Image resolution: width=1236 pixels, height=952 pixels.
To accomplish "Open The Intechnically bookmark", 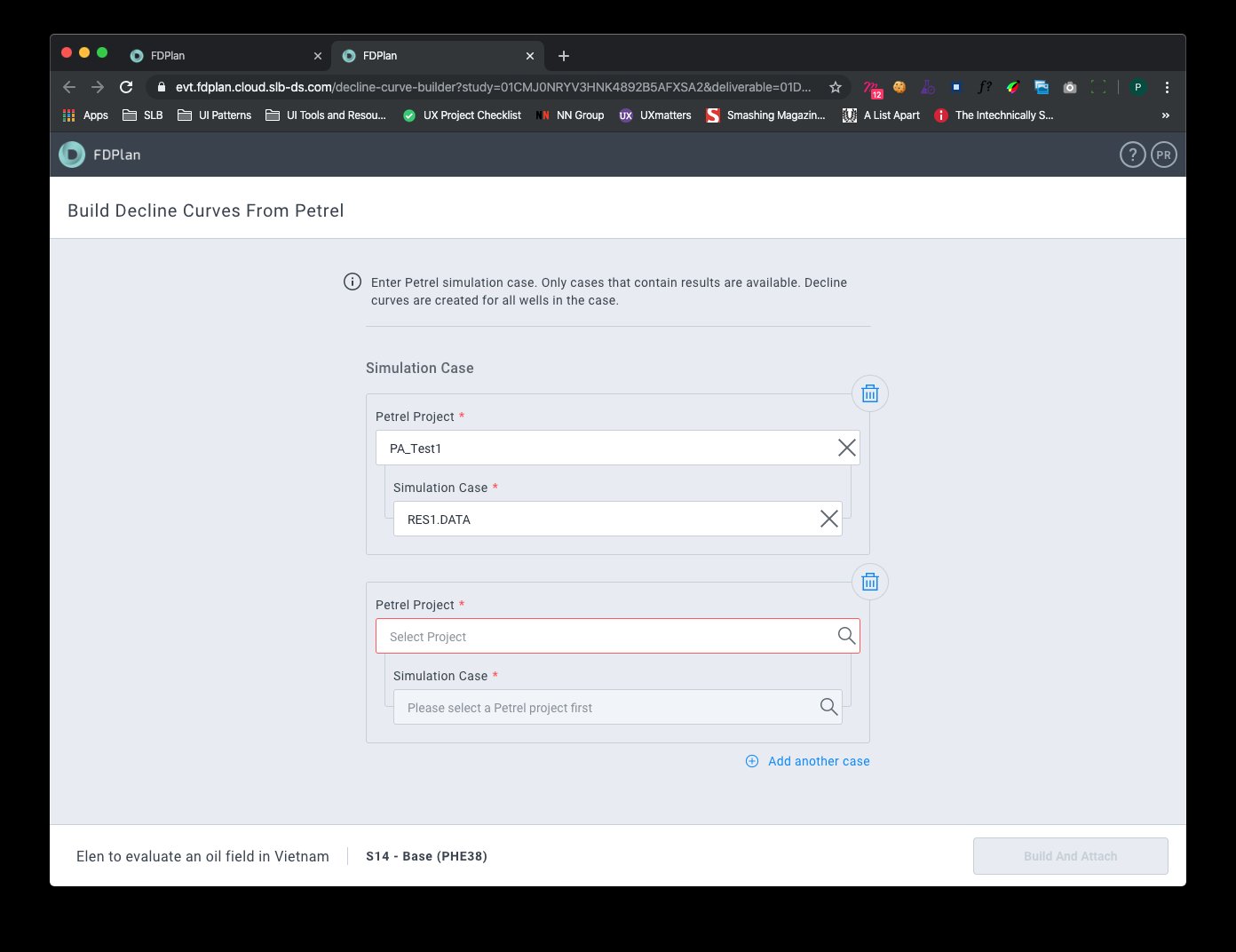I will pyautogui.click(x=994, y=115).
